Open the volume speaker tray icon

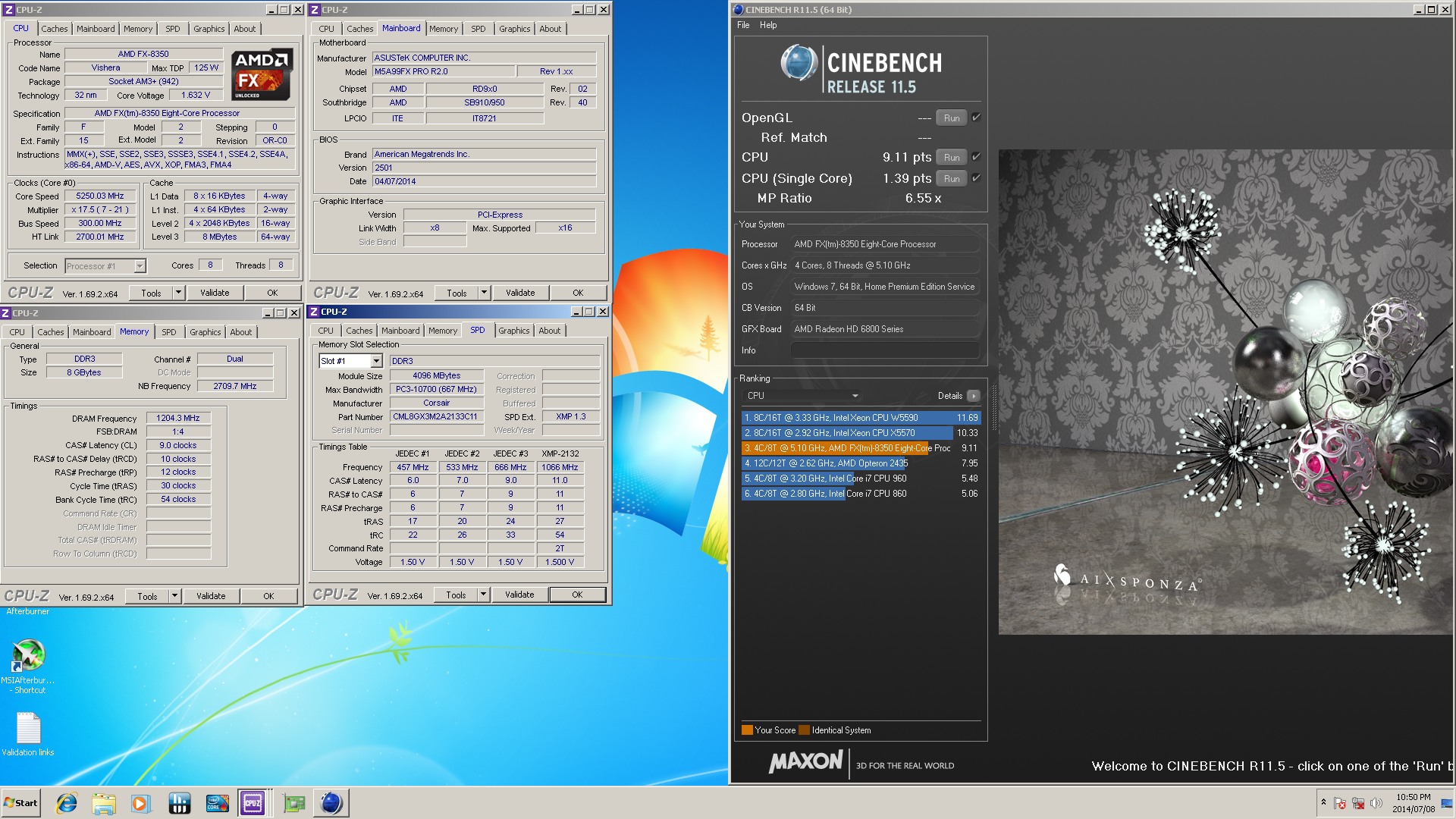1376,803
